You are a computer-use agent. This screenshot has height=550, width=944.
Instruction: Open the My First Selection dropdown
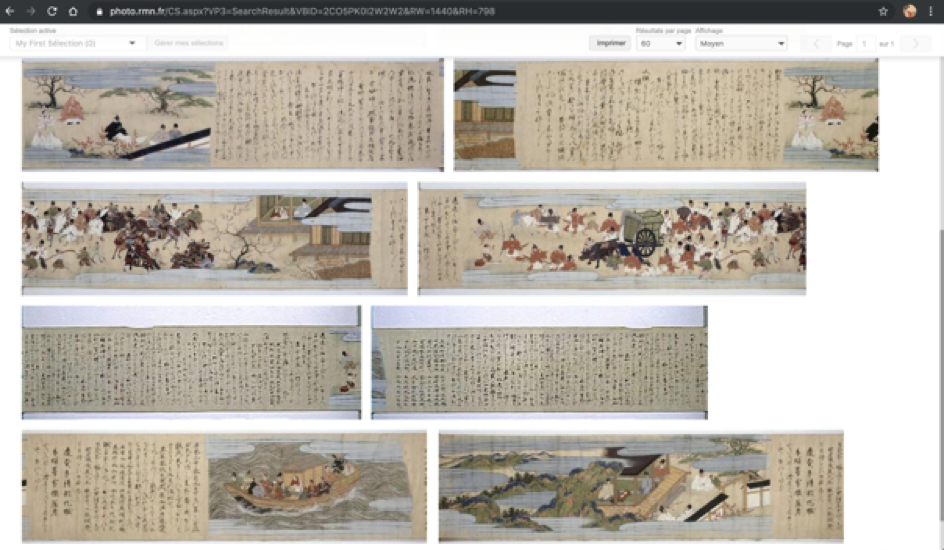[77, 43]
